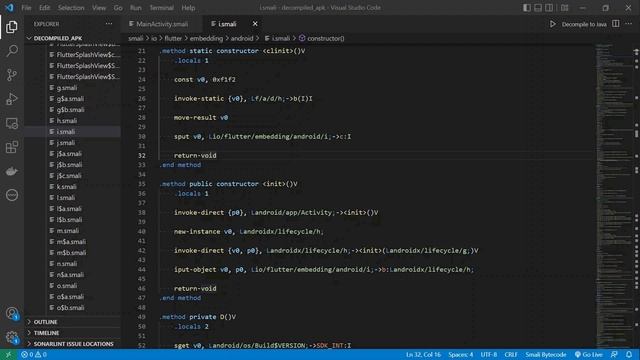Screen dimensions: 640x360
Task: Customize layout icon in title bar
Action: (564, 8)
